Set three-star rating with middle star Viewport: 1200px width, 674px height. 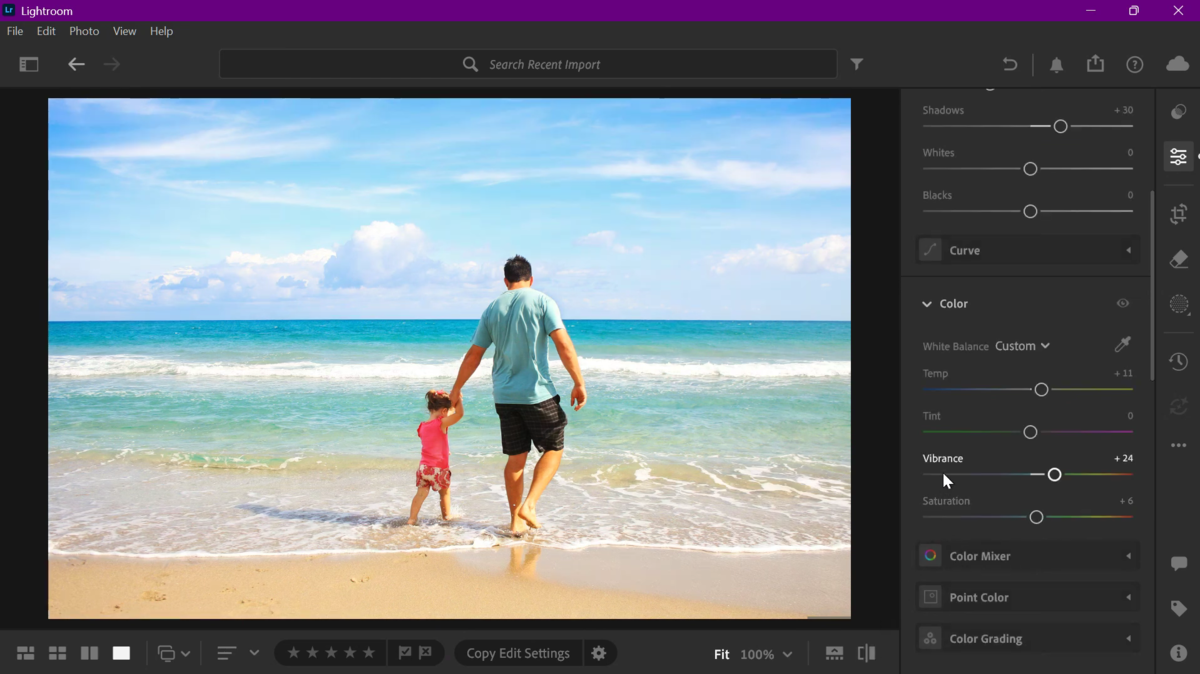tap(331, 653)
